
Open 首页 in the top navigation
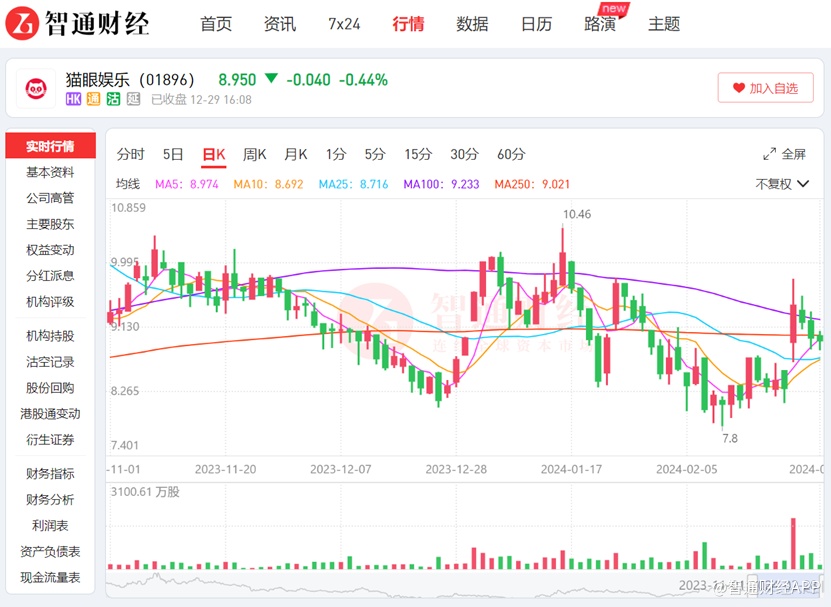(x=216, y=24)
